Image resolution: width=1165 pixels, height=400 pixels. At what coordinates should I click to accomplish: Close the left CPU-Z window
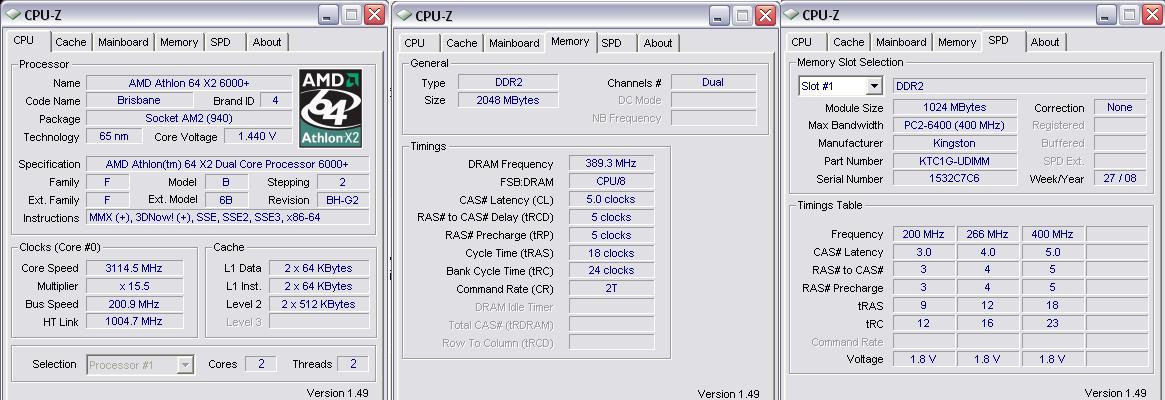(x=374, y=14)
